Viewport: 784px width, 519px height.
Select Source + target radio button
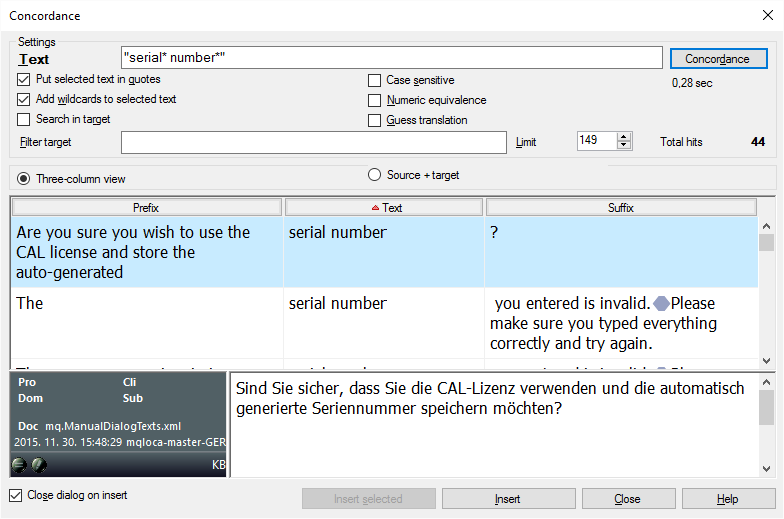[374, 174]
